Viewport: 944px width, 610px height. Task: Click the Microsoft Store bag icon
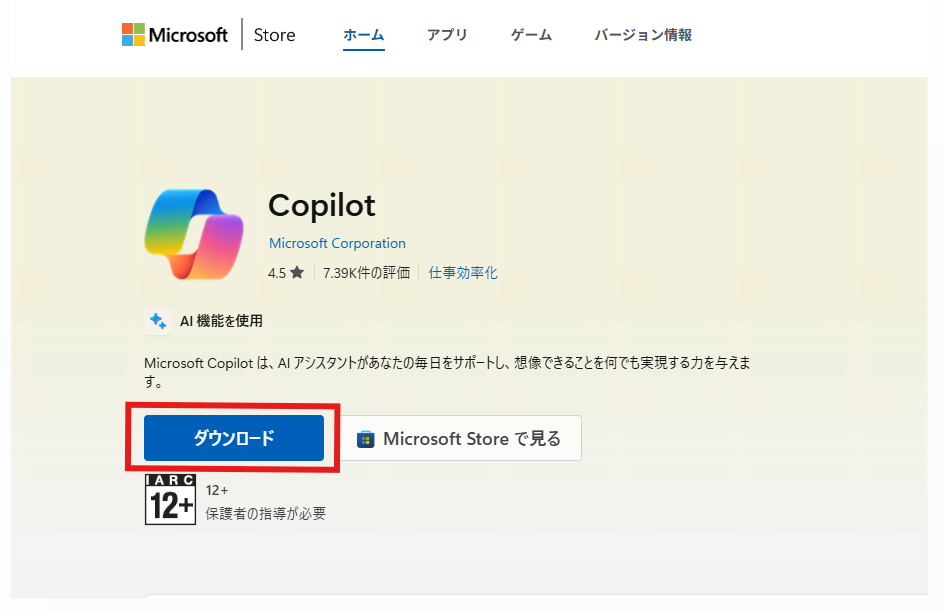click(366, 439)
